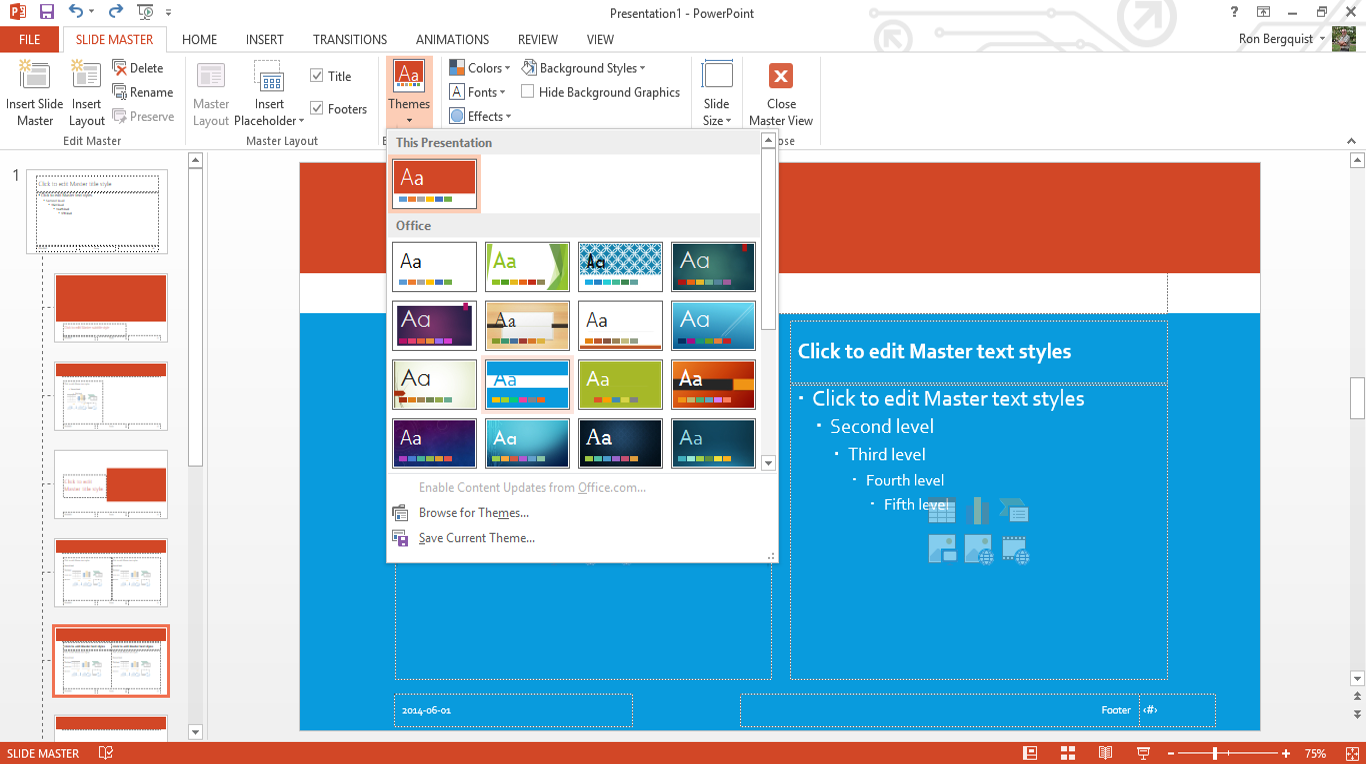Delete the selected layout via Delete icon
This screenshot has height=764, width=1366.
coord(120,68)
